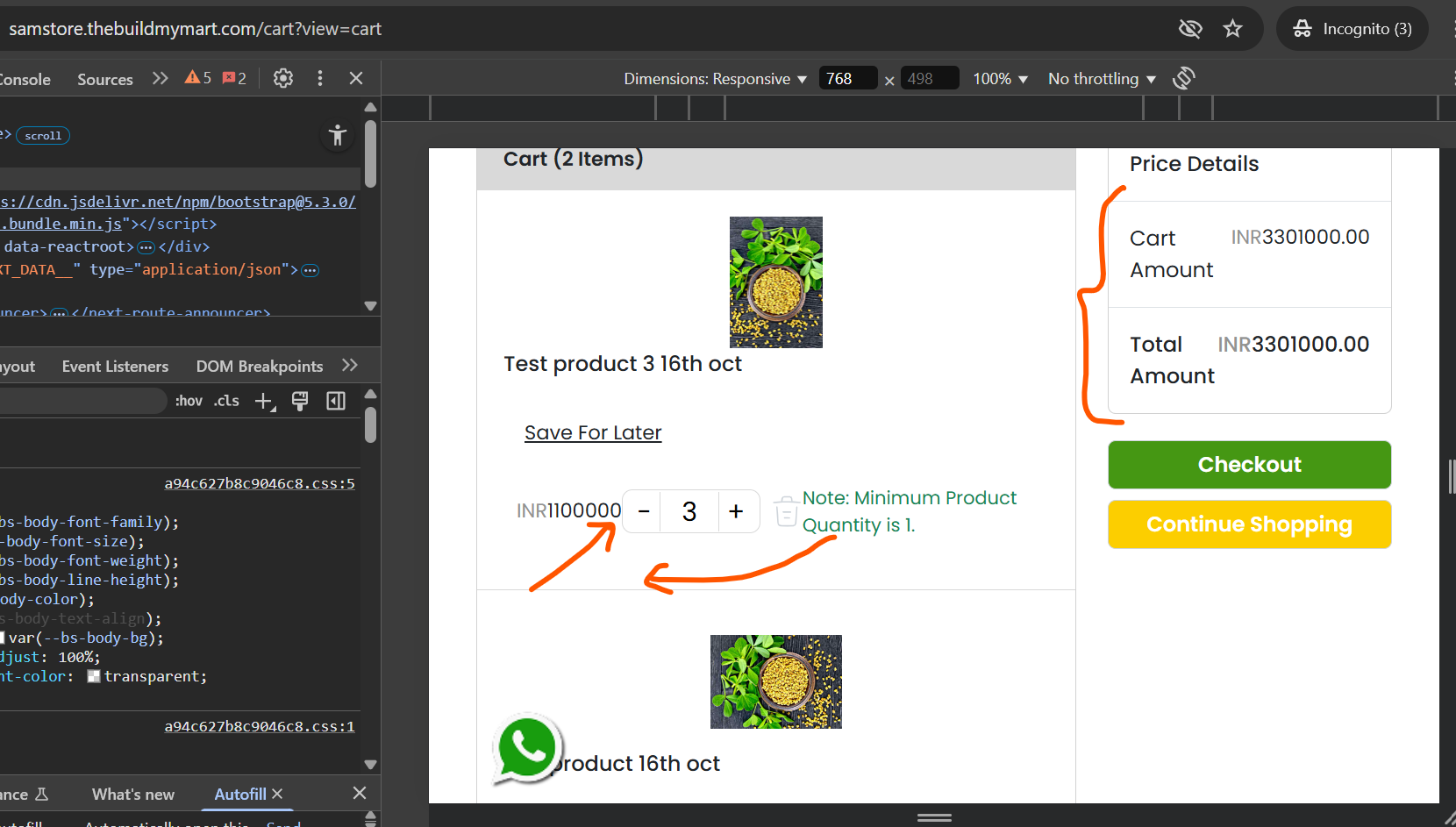Open DevTools settings gear
Screen dimensions: 1456x827
click(283, 78)
